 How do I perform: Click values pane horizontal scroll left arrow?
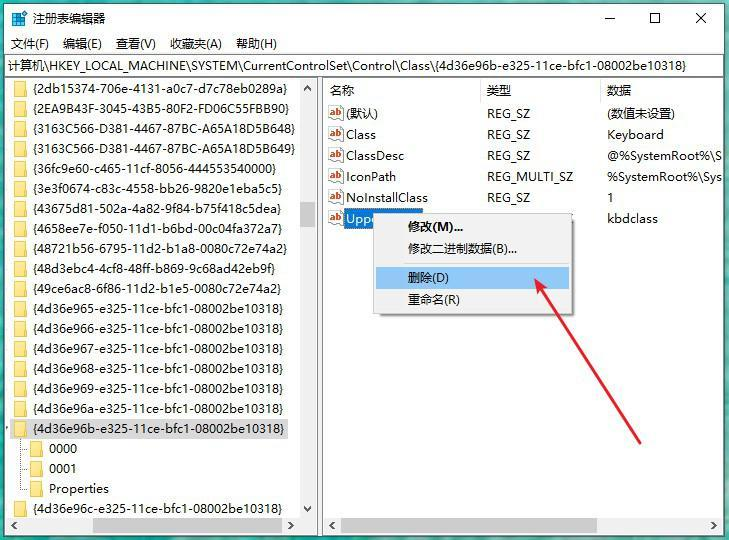pyautogui.click(x=332, y=526)
